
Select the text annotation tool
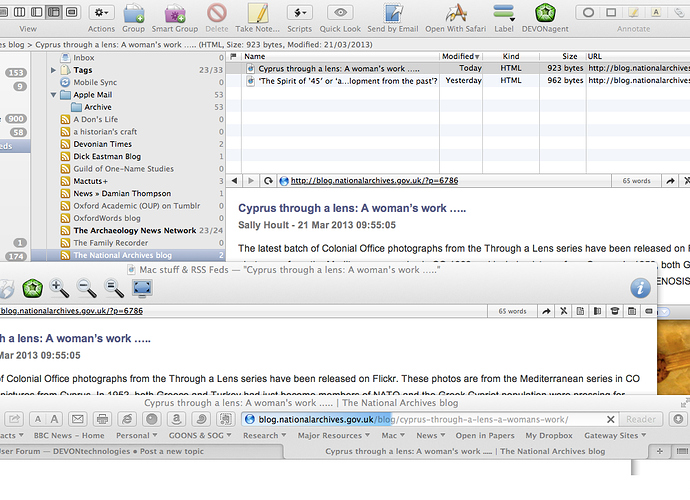tap(656, 12)
